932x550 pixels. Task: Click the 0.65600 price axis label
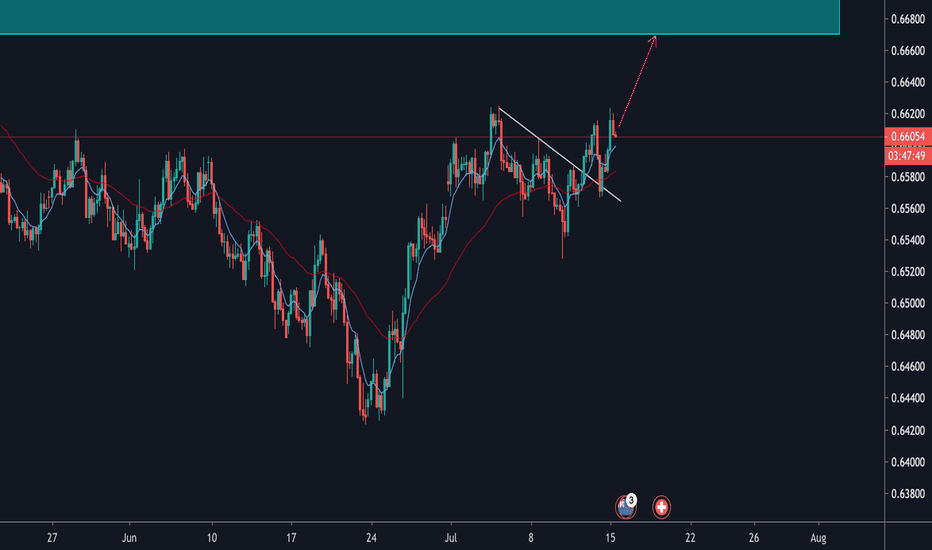(x=908, y=208)
